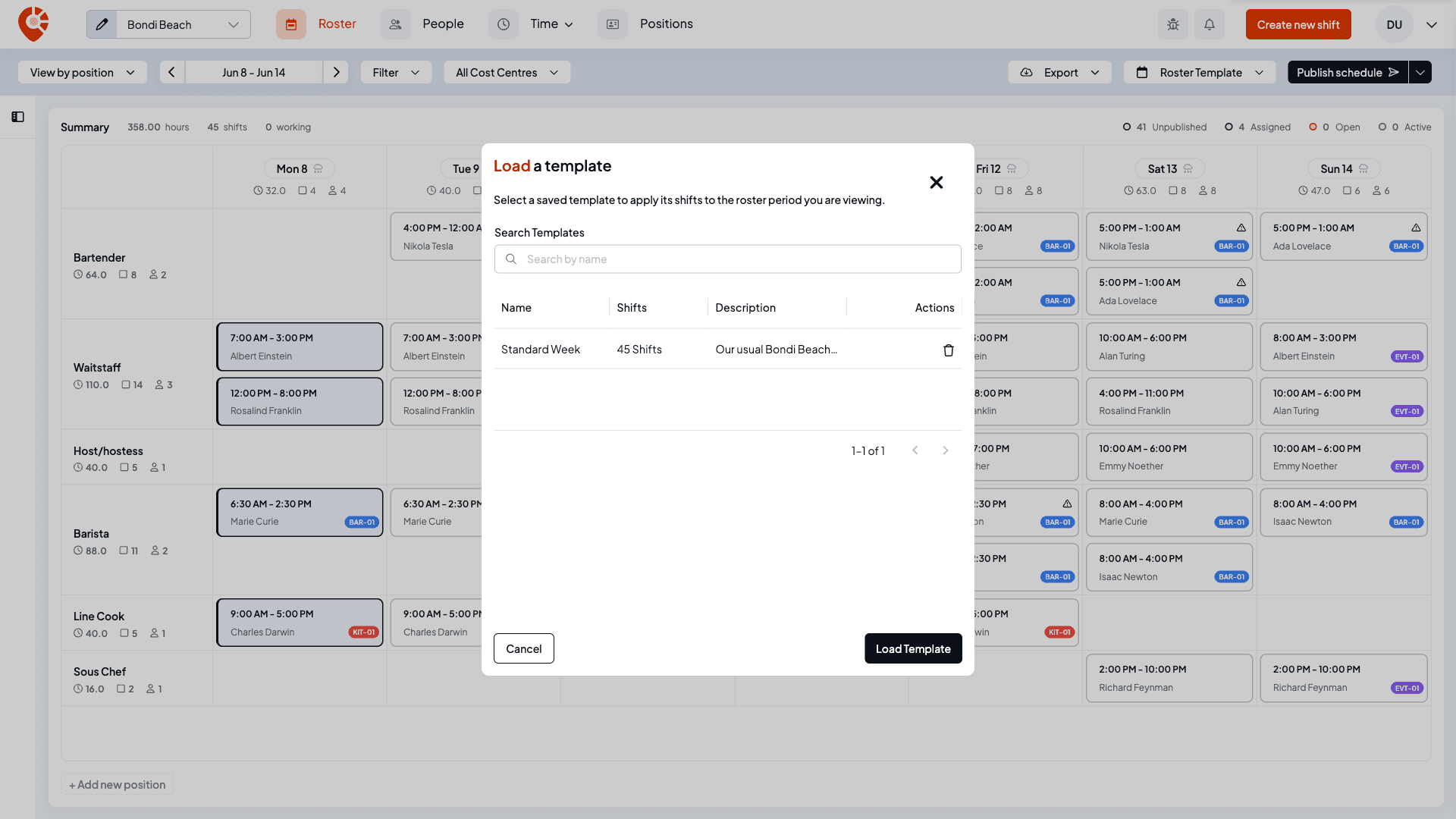
Task: Open Isaac Newton's Sunday 8:00 AM shift
Action: tap(1343, 512)
